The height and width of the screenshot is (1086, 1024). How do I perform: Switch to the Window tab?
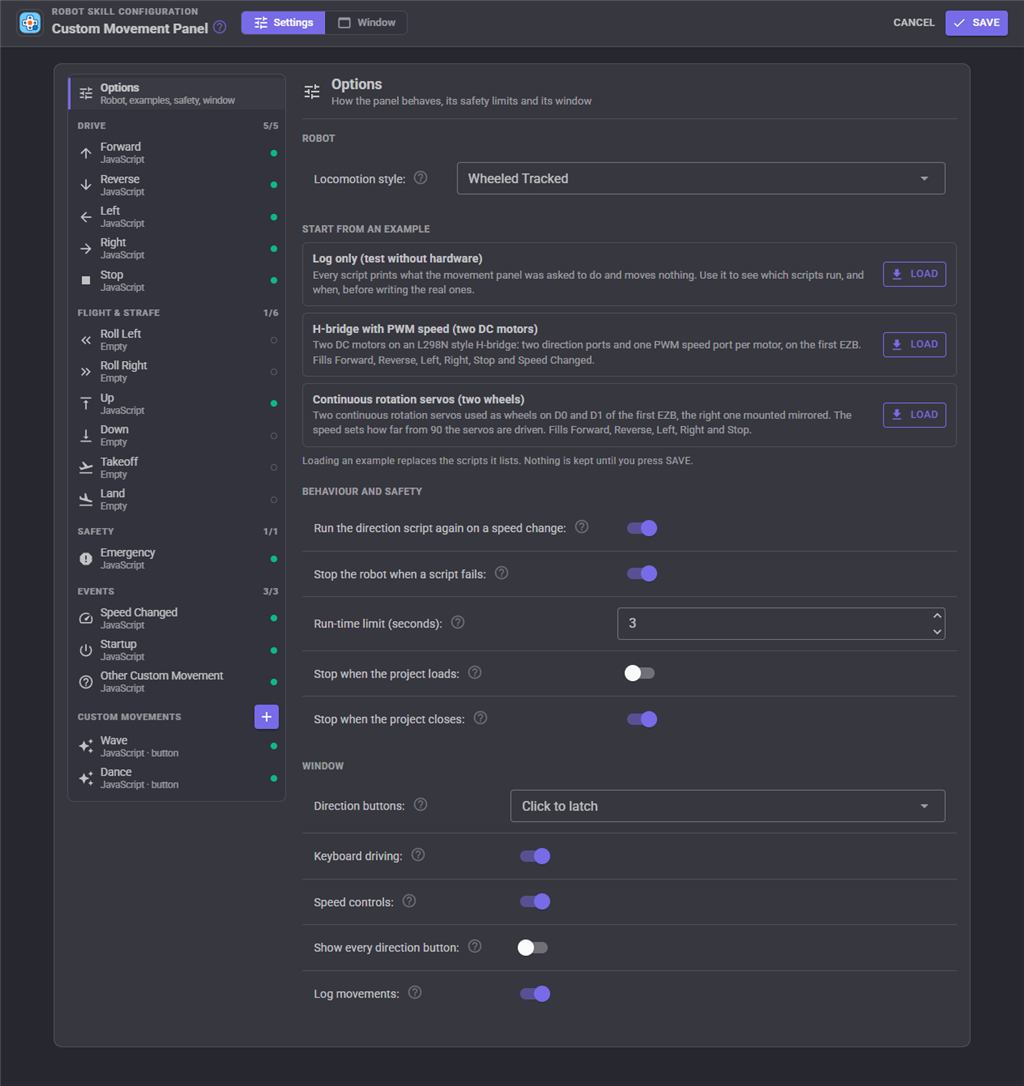367,23
